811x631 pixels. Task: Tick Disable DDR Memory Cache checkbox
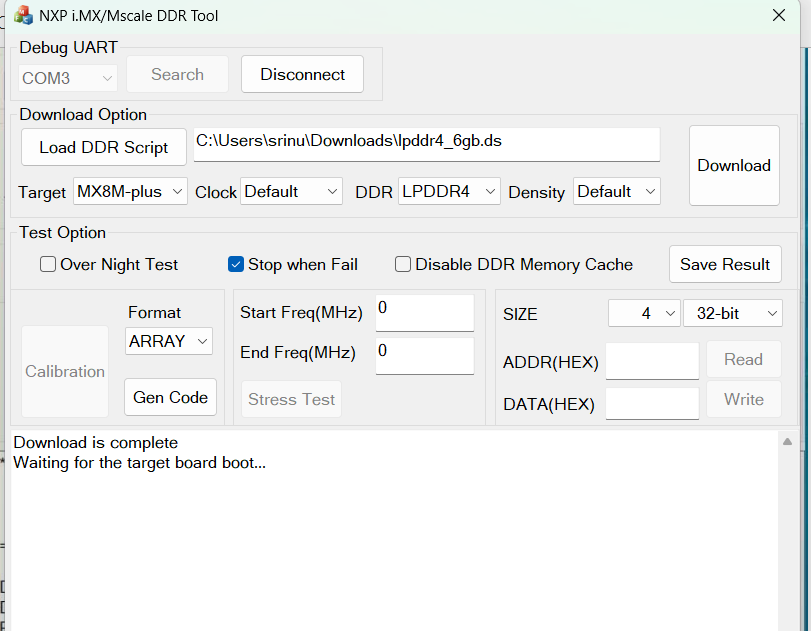[x=403, y=265]
